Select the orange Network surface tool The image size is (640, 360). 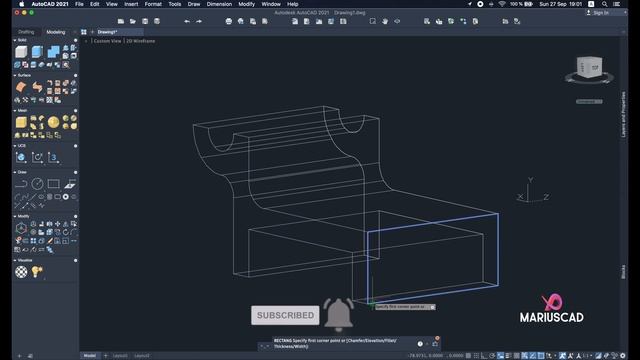coord(21,87)
